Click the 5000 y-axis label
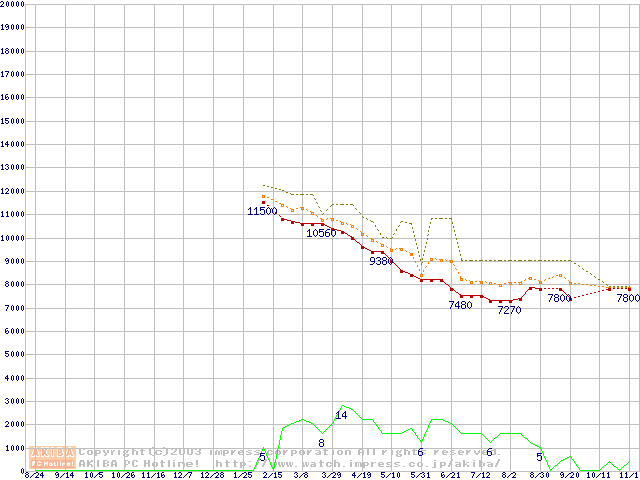 tap(14, 355)
